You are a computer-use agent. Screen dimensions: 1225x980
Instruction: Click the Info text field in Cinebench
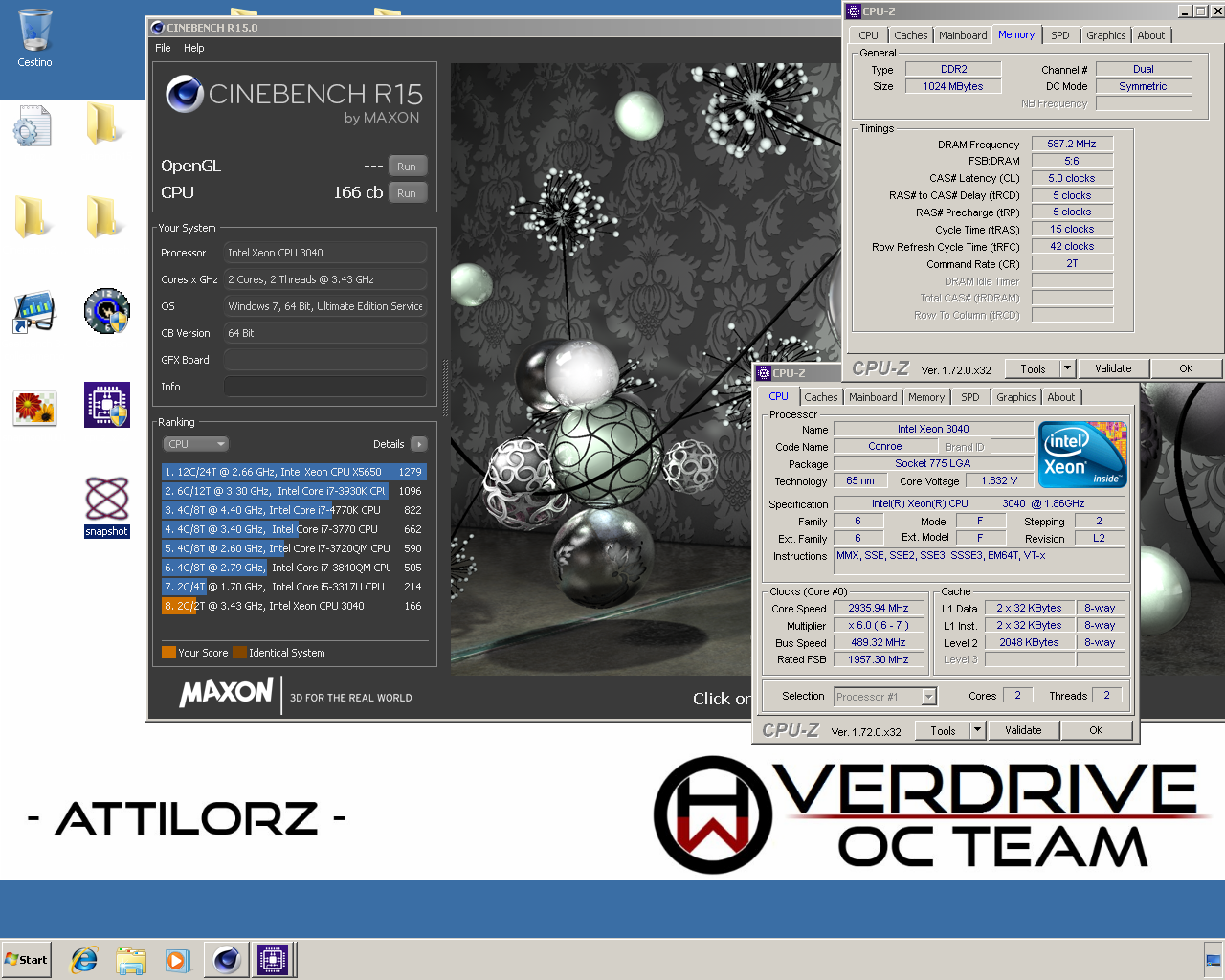click(325, 387)
